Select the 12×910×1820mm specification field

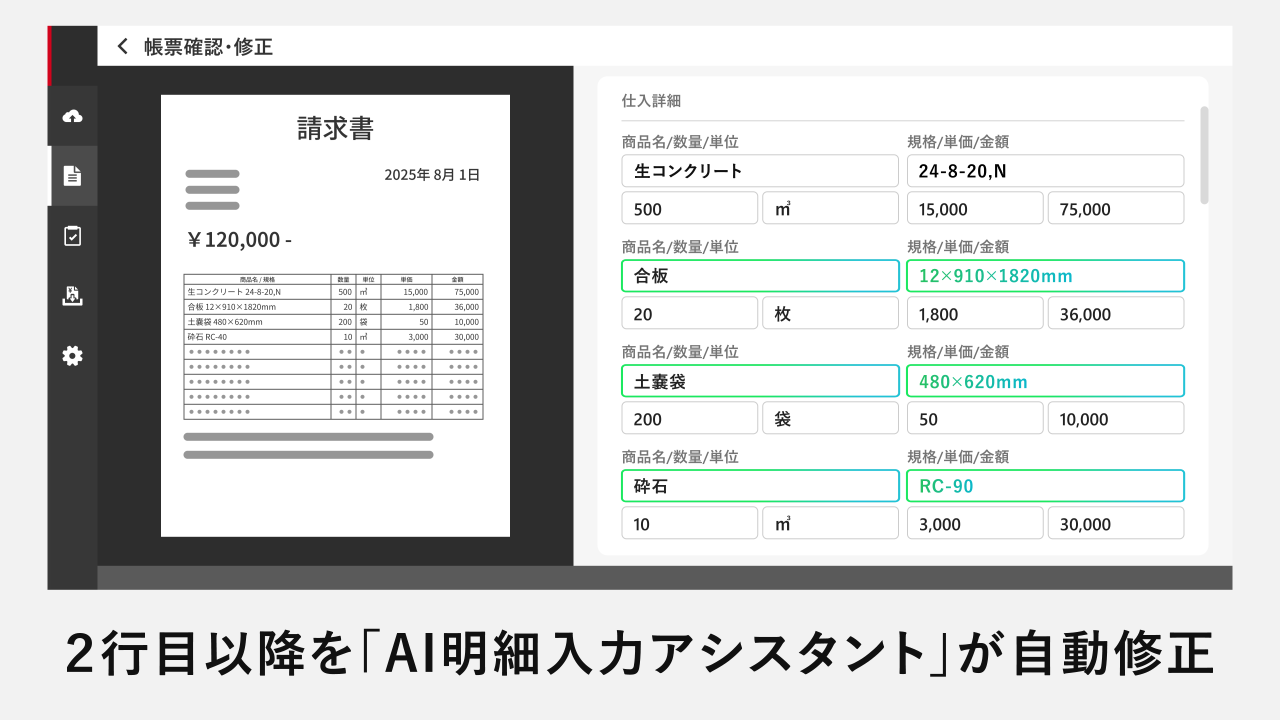[x=1045, y=276]
